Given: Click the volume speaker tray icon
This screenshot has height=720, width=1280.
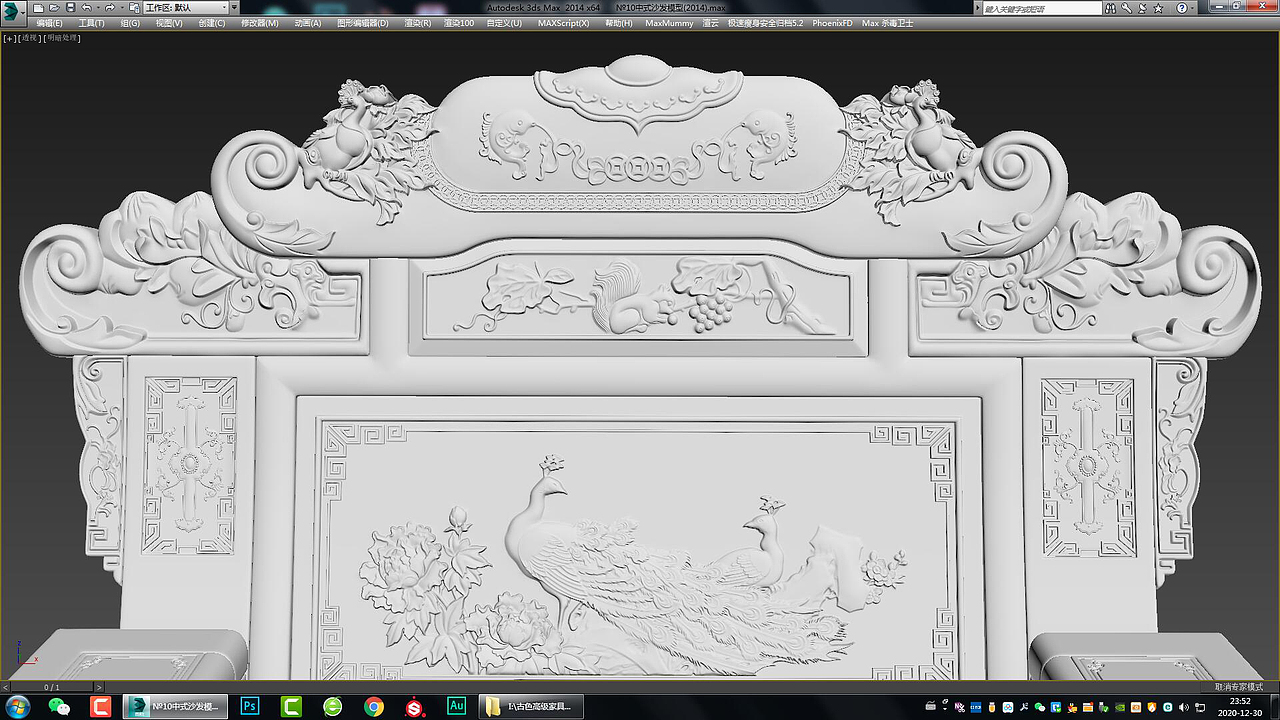Looking at the screenshot, I should click(x=1184, y=707).
